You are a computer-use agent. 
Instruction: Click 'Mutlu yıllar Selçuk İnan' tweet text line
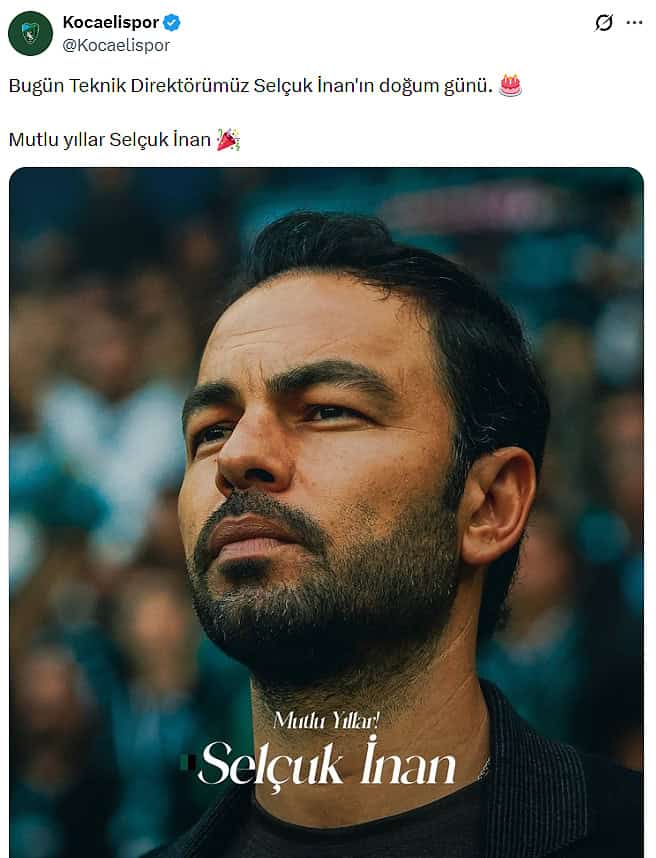(x=109, y=140)
